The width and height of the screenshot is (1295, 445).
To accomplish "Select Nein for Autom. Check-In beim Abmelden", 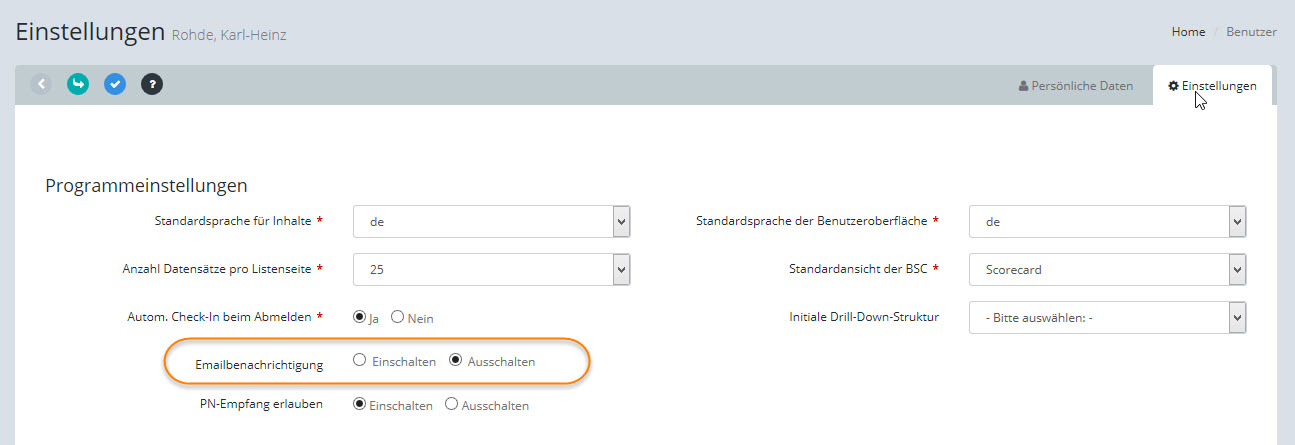I will (x=397, y=317).
